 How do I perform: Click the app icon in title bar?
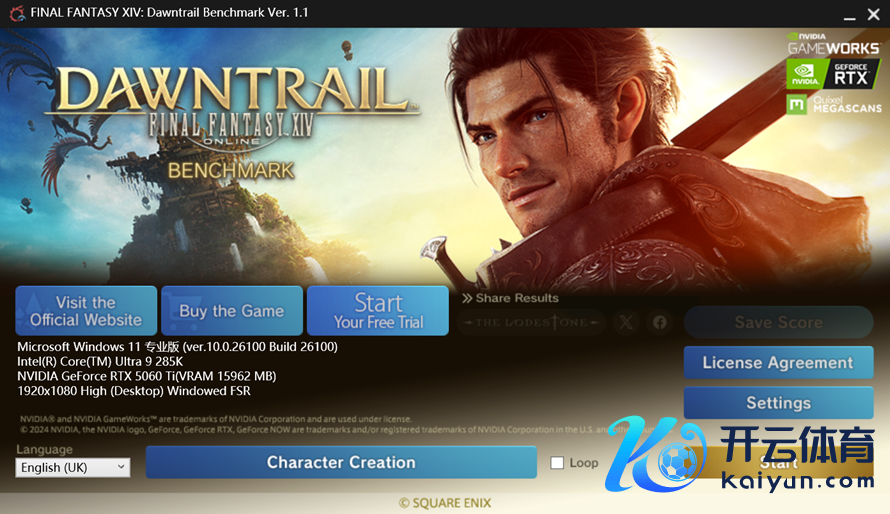(17, 13)
